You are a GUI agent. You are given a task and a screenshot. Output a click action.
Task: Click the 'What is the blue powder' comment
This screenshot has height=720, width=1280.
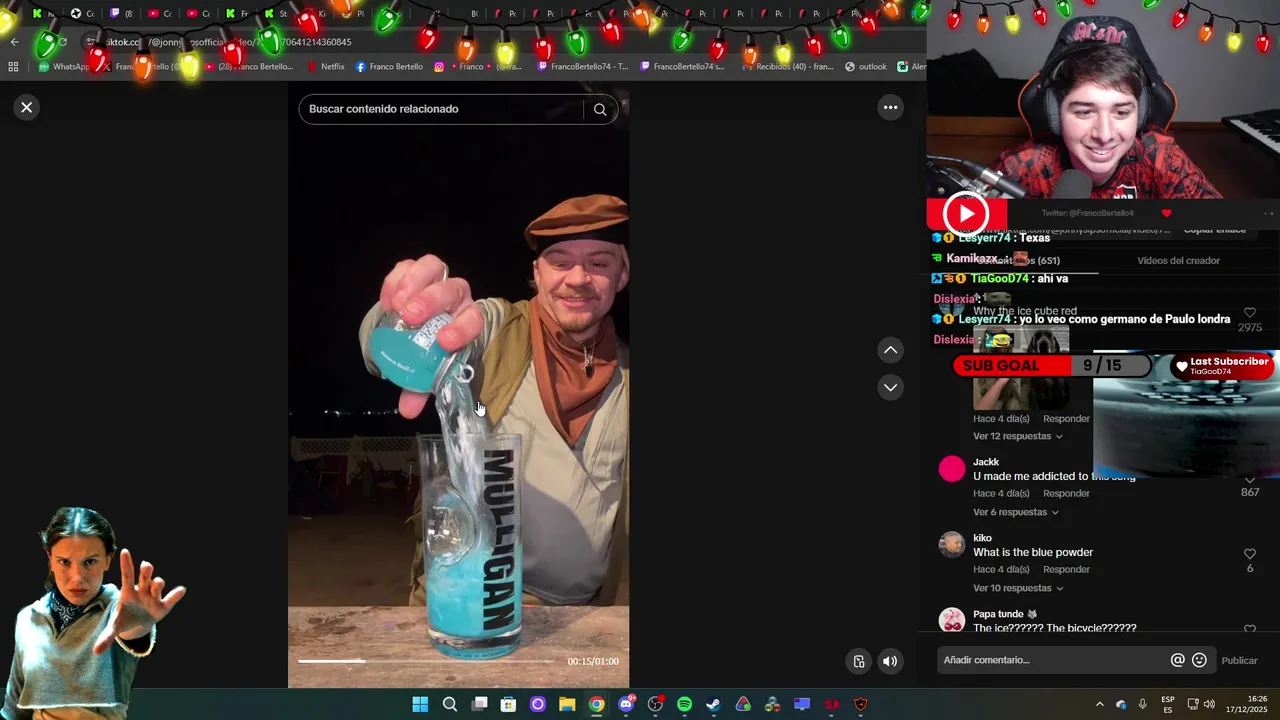[x=1033, y=552]
